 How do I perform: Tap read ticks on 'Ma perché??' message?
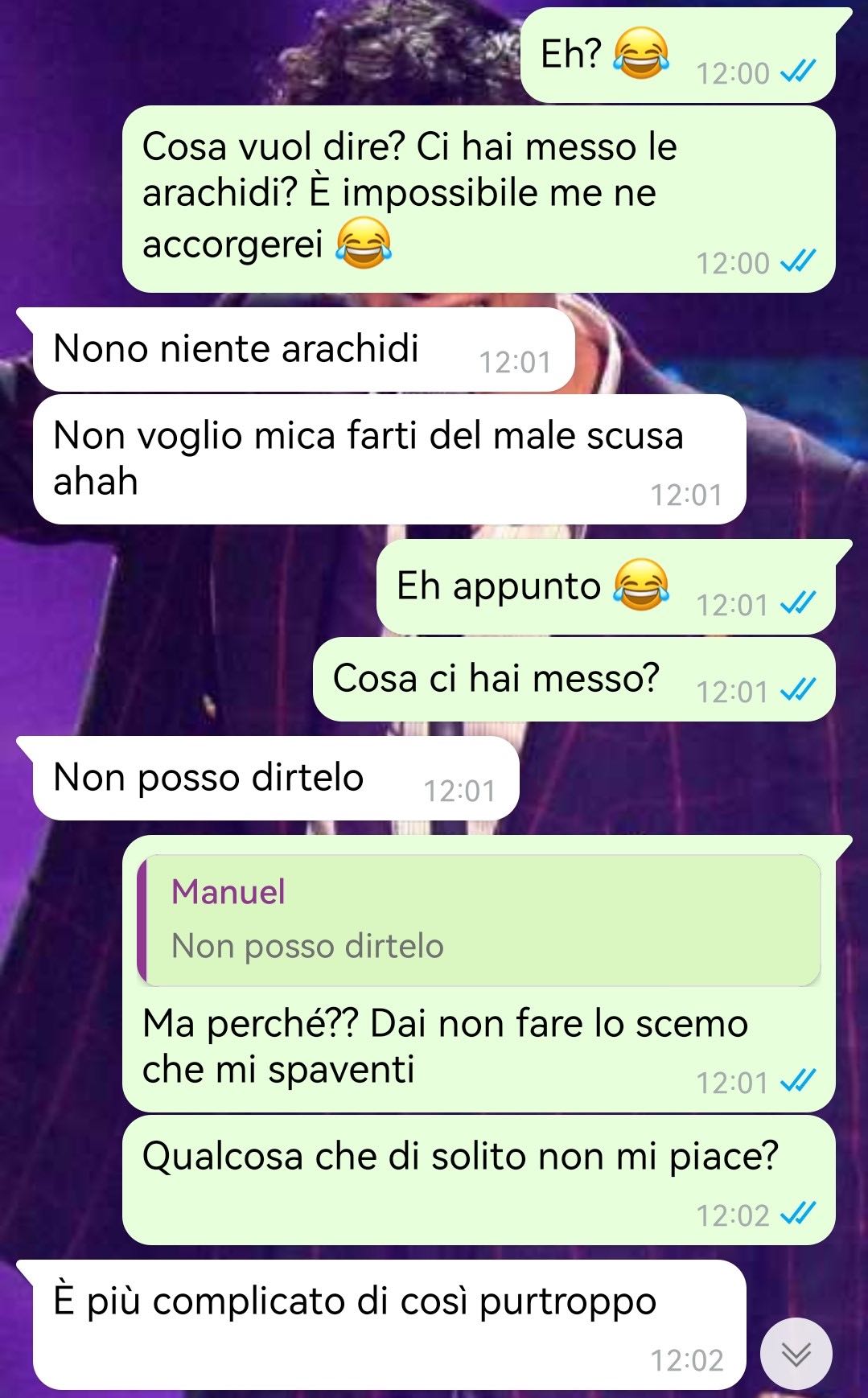coord(799,1081)
